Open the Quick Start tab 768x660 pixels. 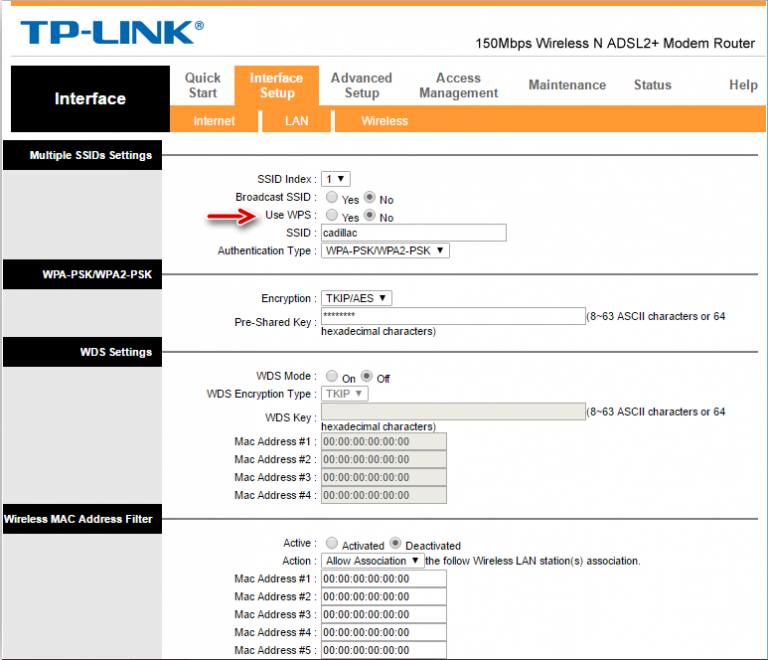point(202,85)
